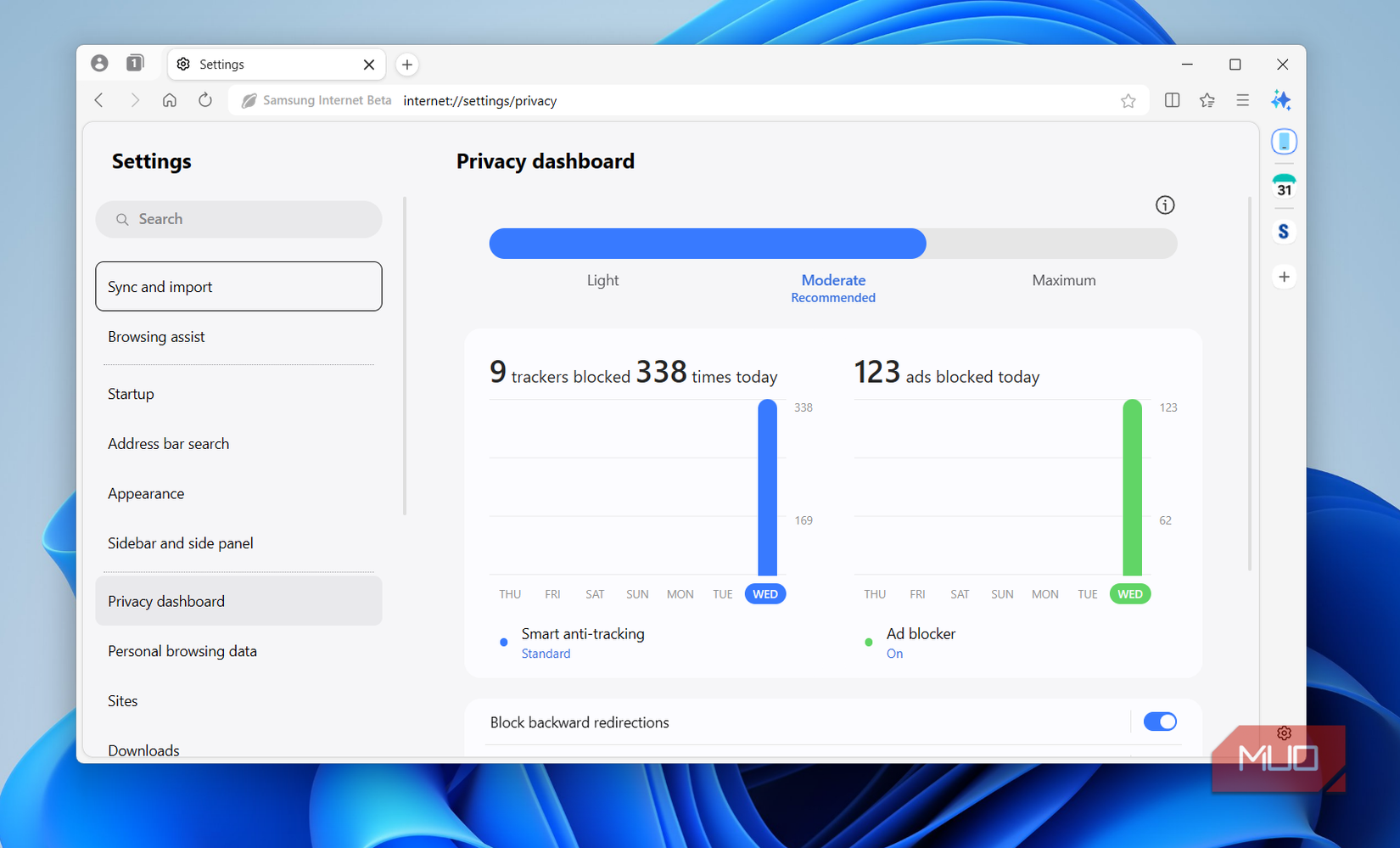1400x848 pixels.
Task: Open the phone icon in the sidebar
Action: pyautogui.click(x=1284, y=141)
